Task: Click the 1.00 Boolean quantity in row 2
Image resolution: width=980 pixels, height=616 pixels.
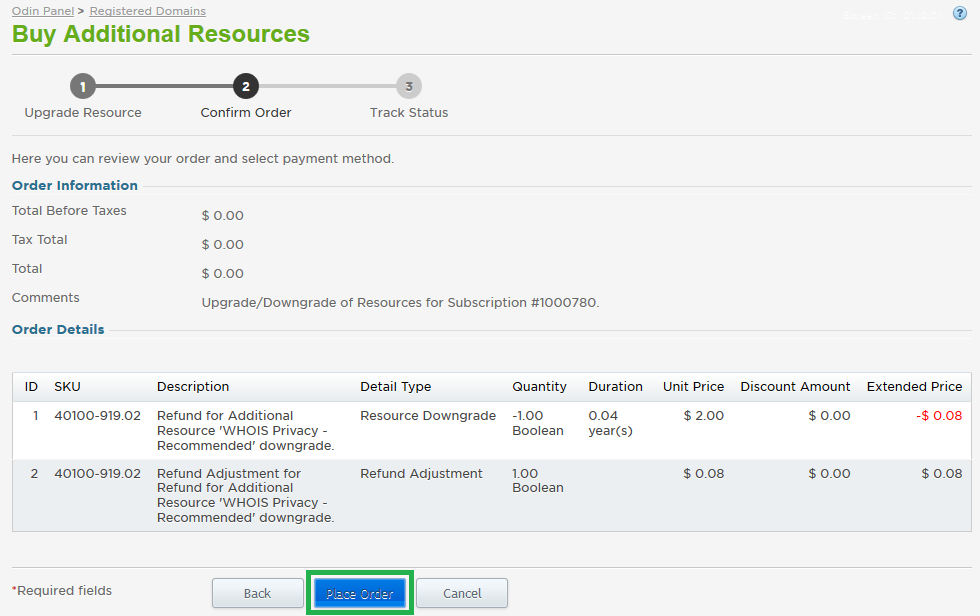Action: click(538, 480)
